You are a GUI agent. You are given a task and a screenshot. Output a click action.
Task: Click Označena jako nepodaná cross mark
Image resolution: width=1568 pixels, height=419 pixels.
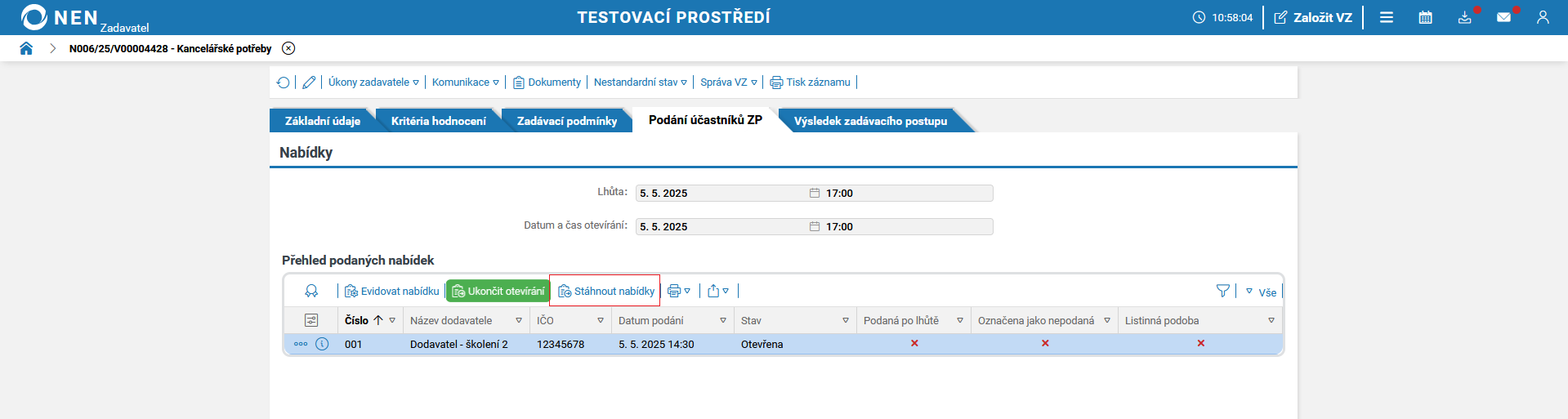[x=1045, y=344]
